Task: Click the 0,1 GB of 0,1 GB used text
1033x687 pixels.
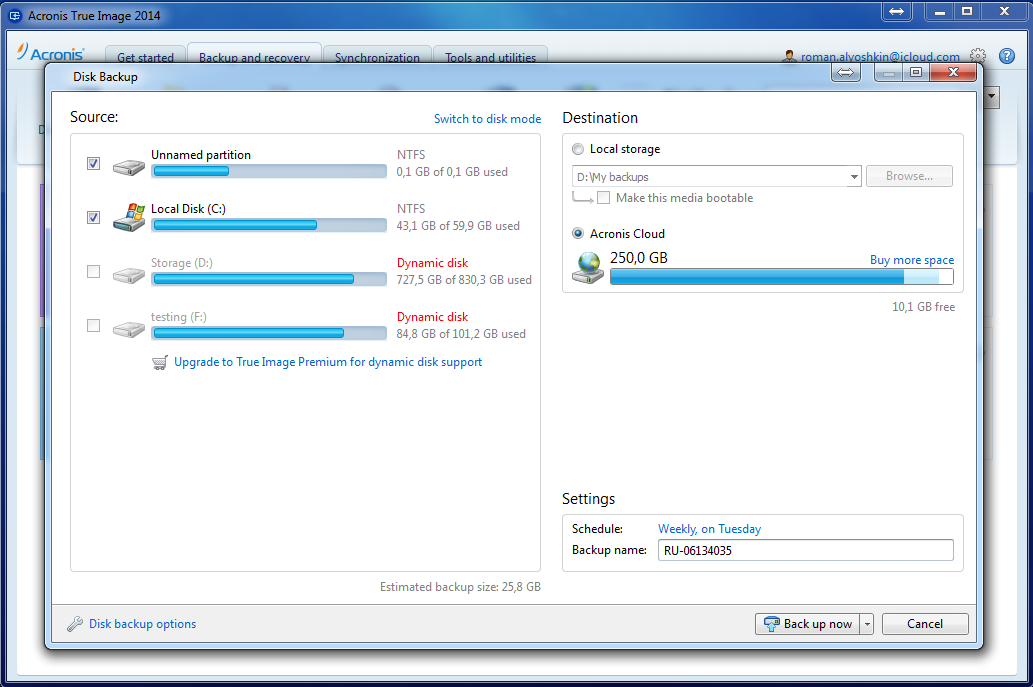Action: [x=452, y=172]
